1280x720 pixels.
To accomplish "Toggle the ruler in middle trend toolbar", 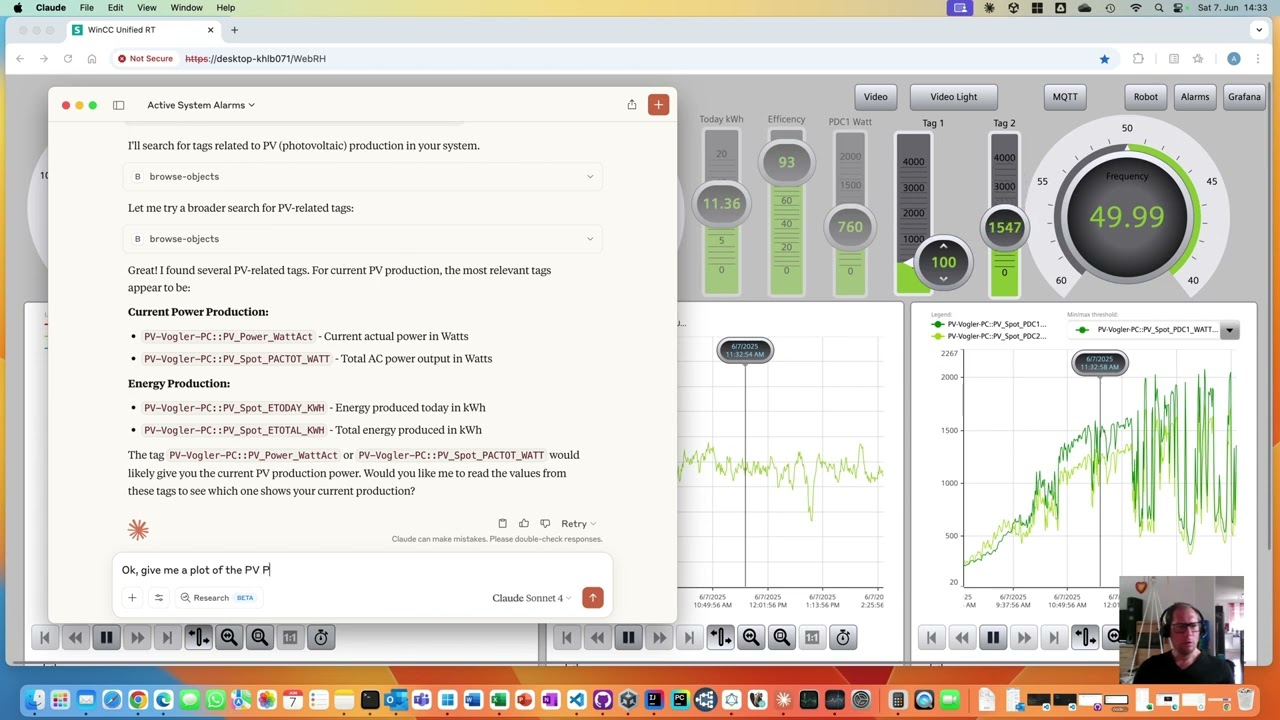I will click(720, 637).
